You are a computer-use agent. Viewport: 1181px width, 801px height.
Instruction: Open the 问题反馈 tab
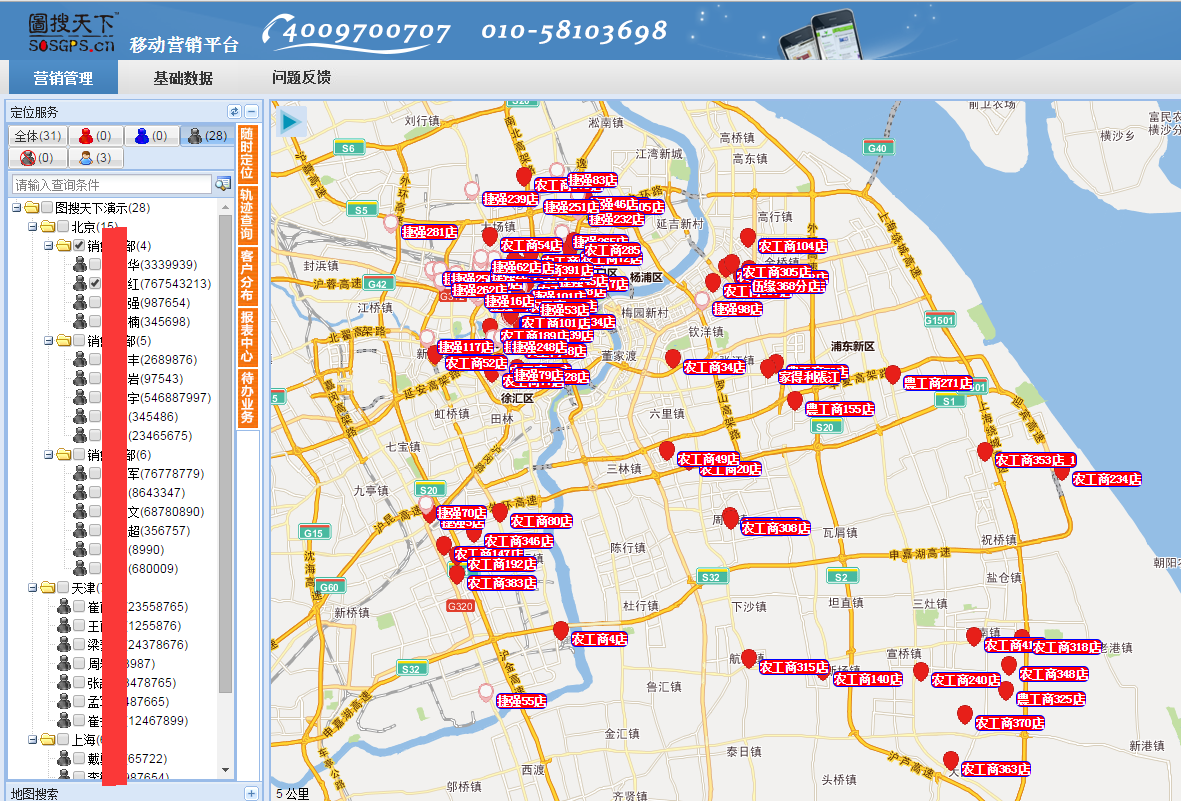point(301,78)
